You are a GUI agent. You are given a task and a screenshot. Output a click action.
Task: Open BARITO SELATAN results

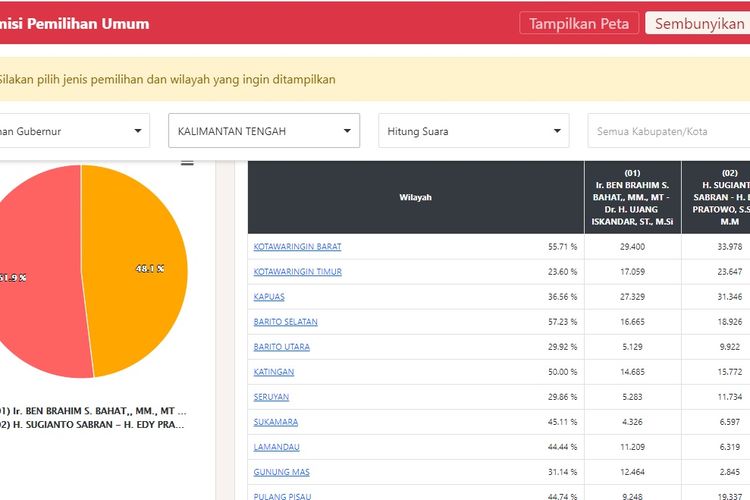[285, 322]
